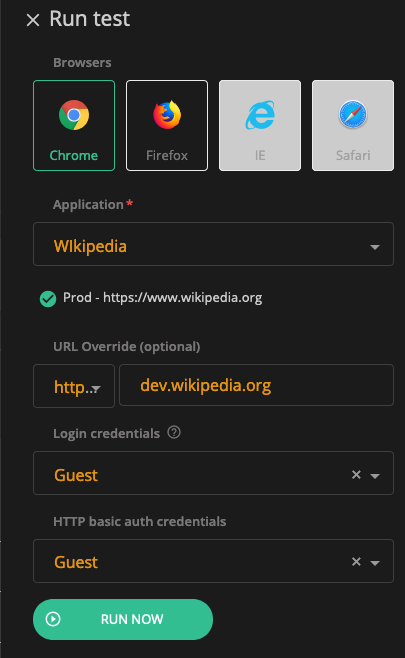Image resolution: width=405 pixels, height=658 pixels.
Task: Select the IE browser tile
Action: click(260, 125)
